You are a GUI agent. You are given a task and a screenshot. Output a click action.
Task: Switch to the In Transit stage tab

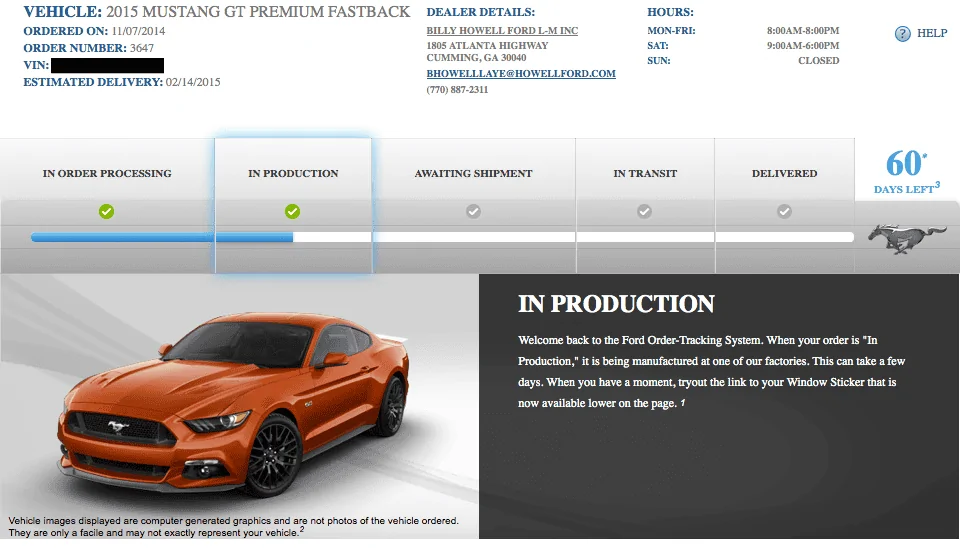click(645, 205)
